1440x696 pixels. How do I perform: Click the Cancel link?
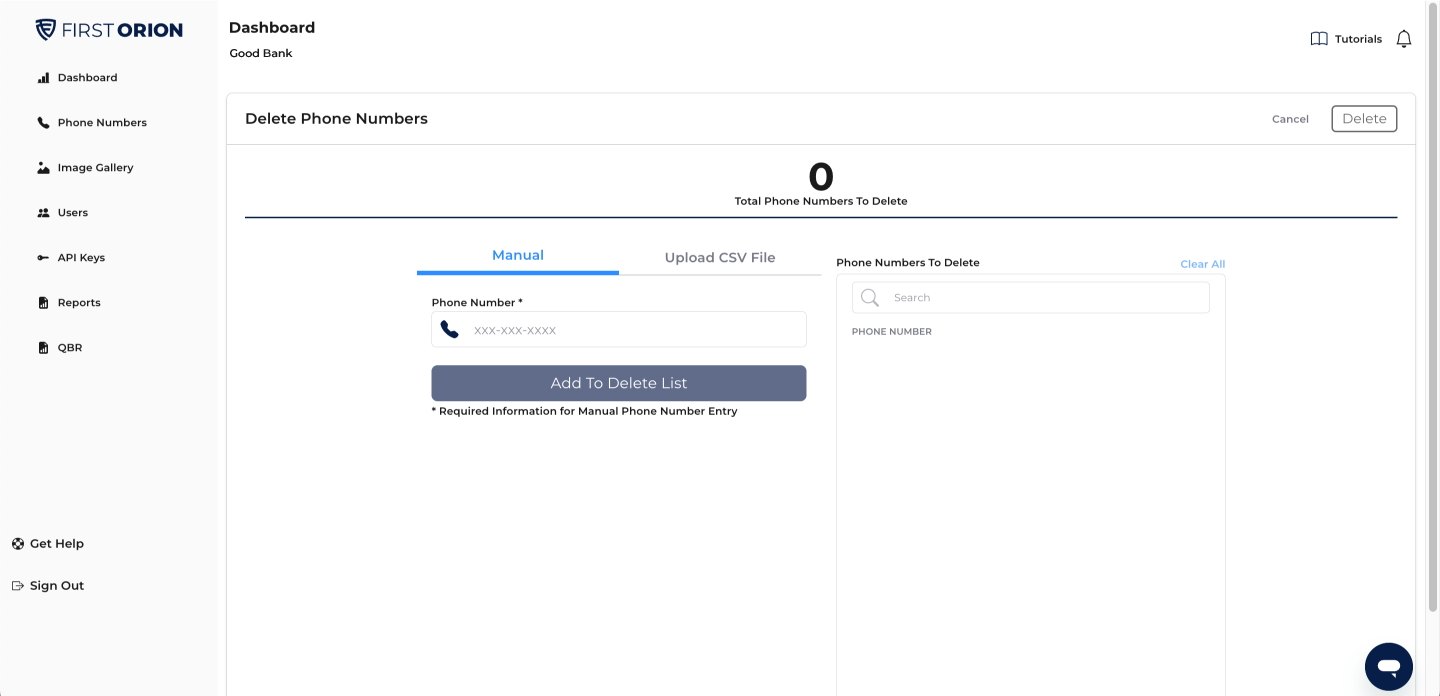click(1290, 119)
